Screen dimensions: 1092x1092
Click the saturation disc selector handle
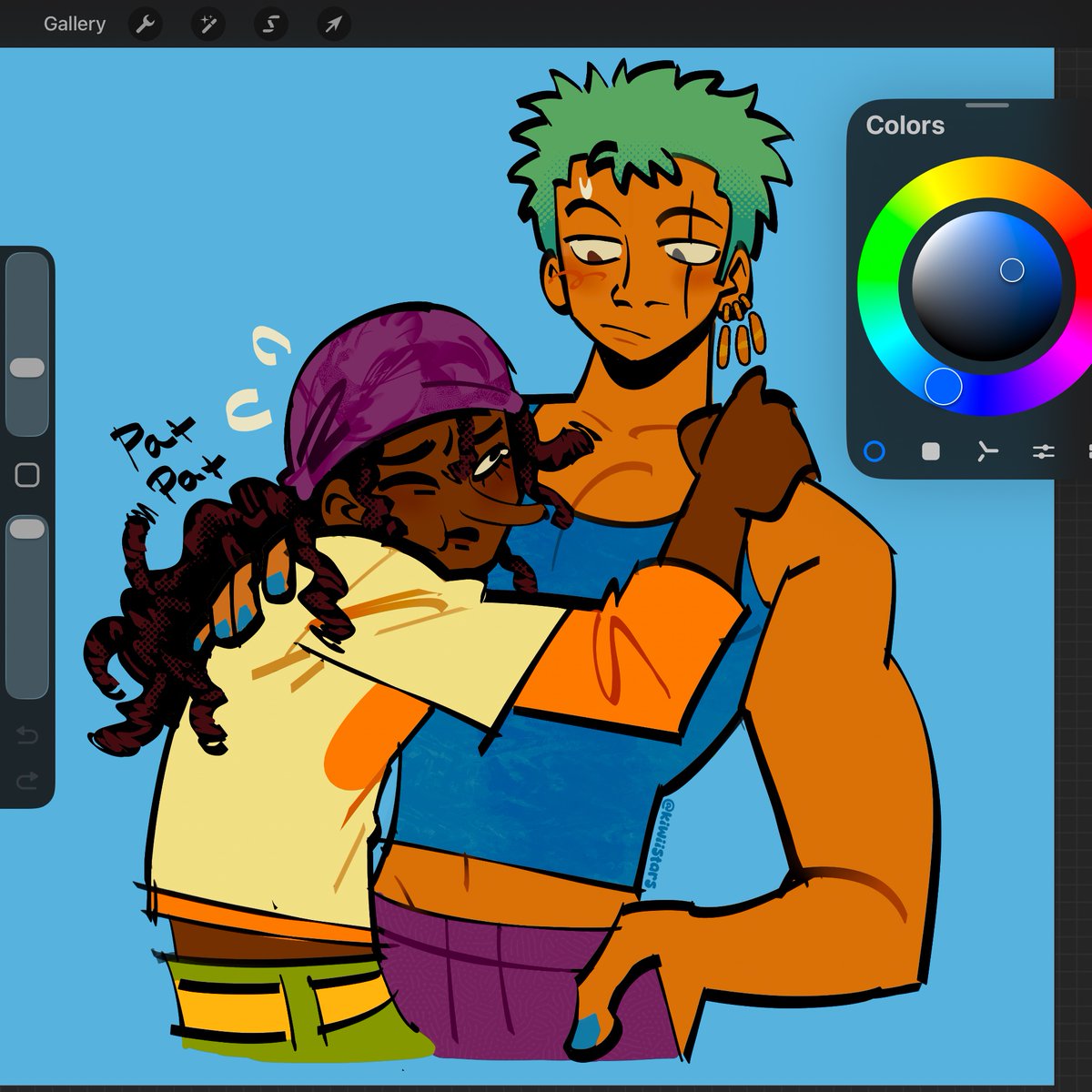pyautogui.click(x=1012, y=270)
